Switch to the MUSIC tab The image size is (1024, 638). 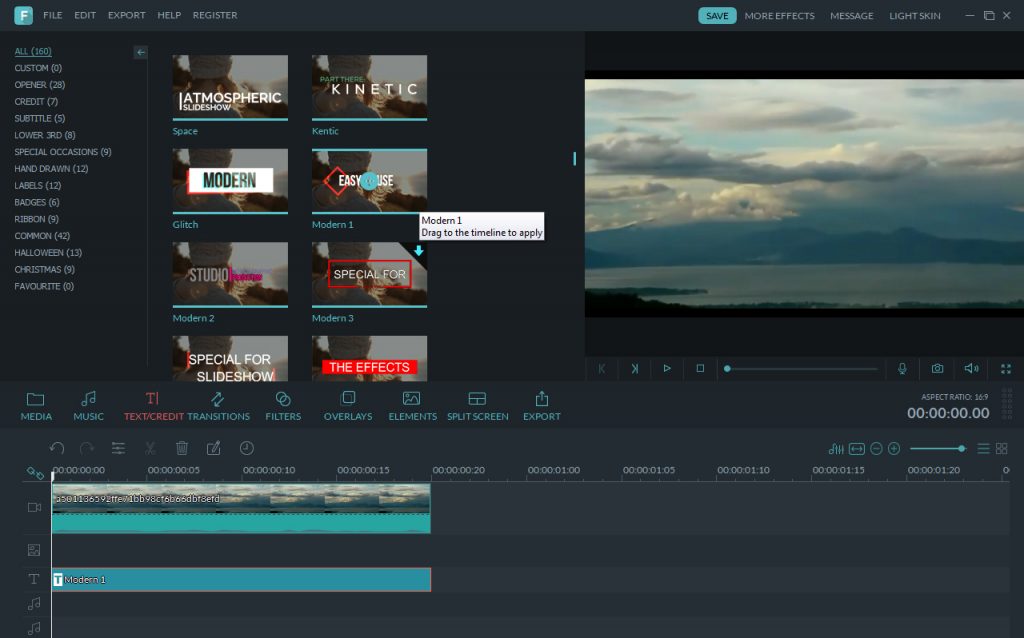(x=88, y=406)
